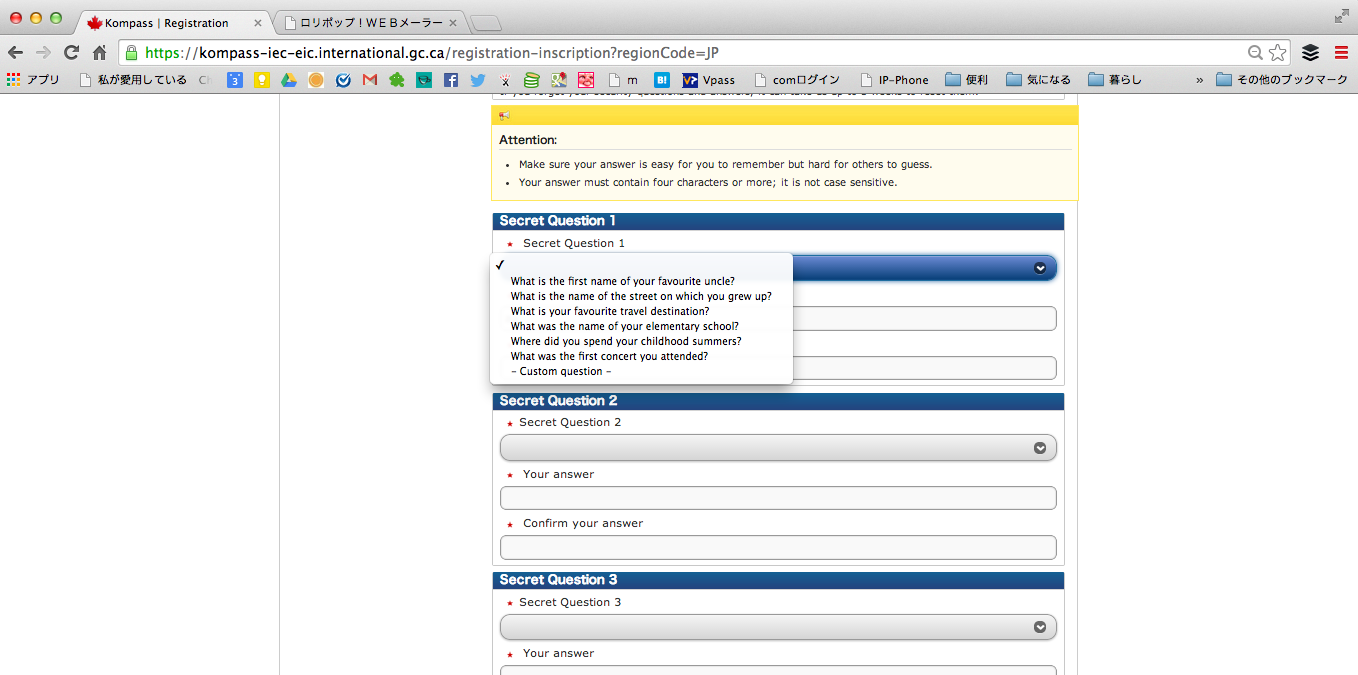Click the home button in the toolbar

click(x=99, y=53)
